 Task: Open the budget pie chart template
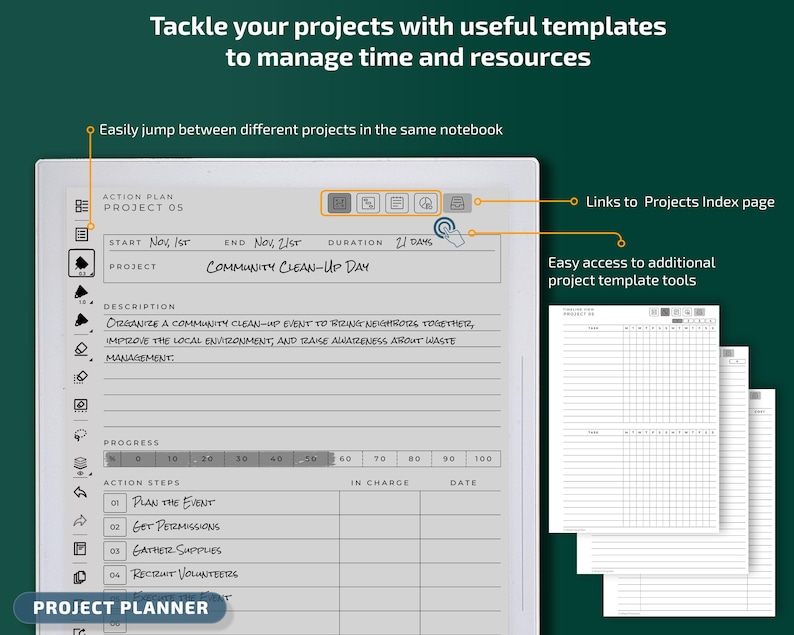(x=425, y=204)
